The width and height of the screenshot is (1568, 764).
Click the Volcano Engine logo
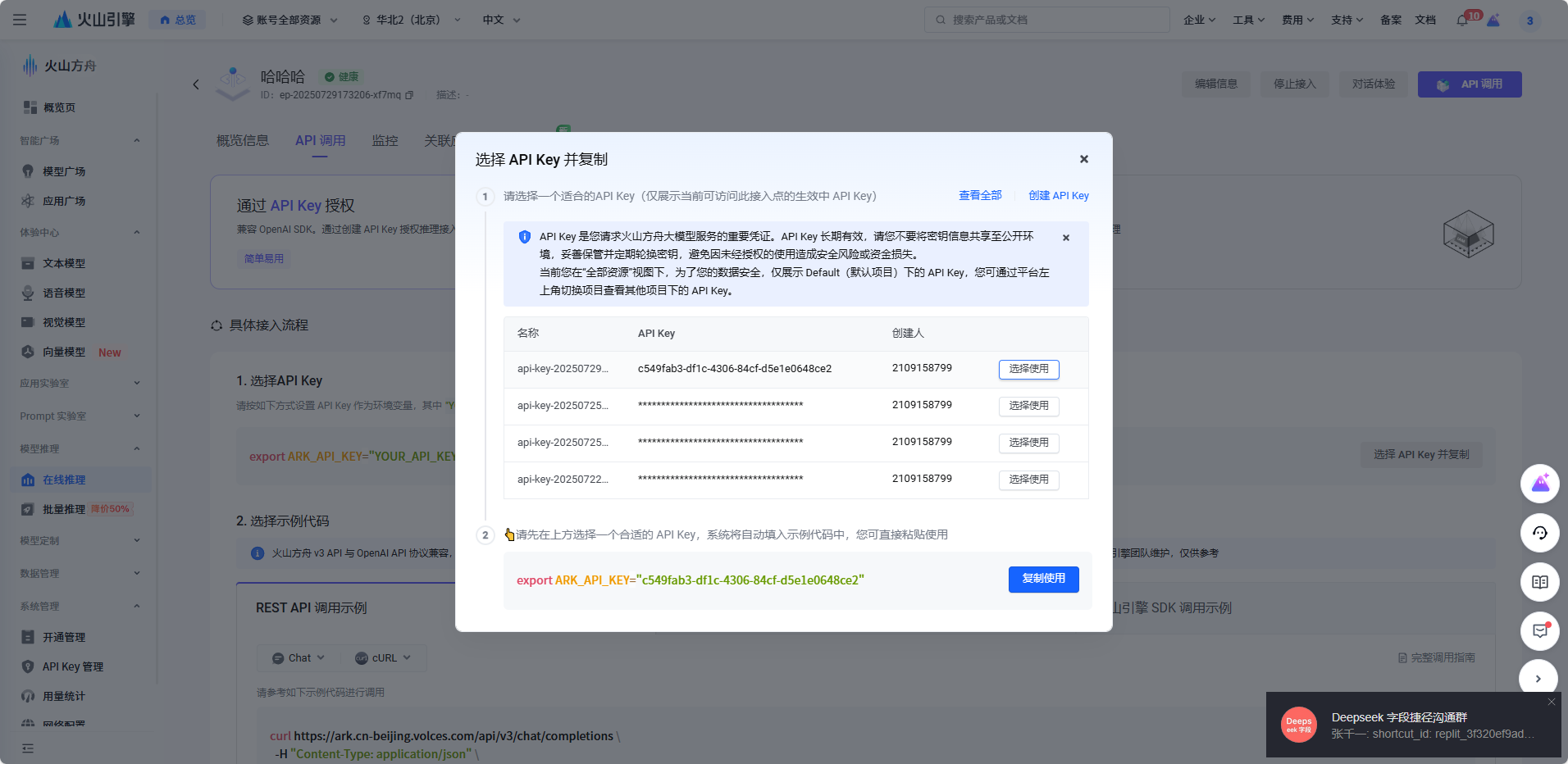(94, 20)
